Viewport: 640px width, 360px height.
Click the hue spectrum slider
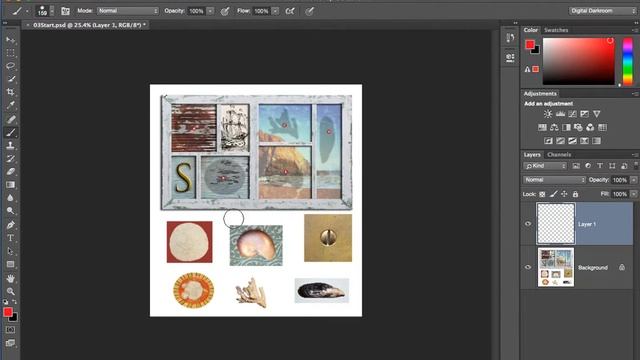pyautogui.click(x=628, y=62)
